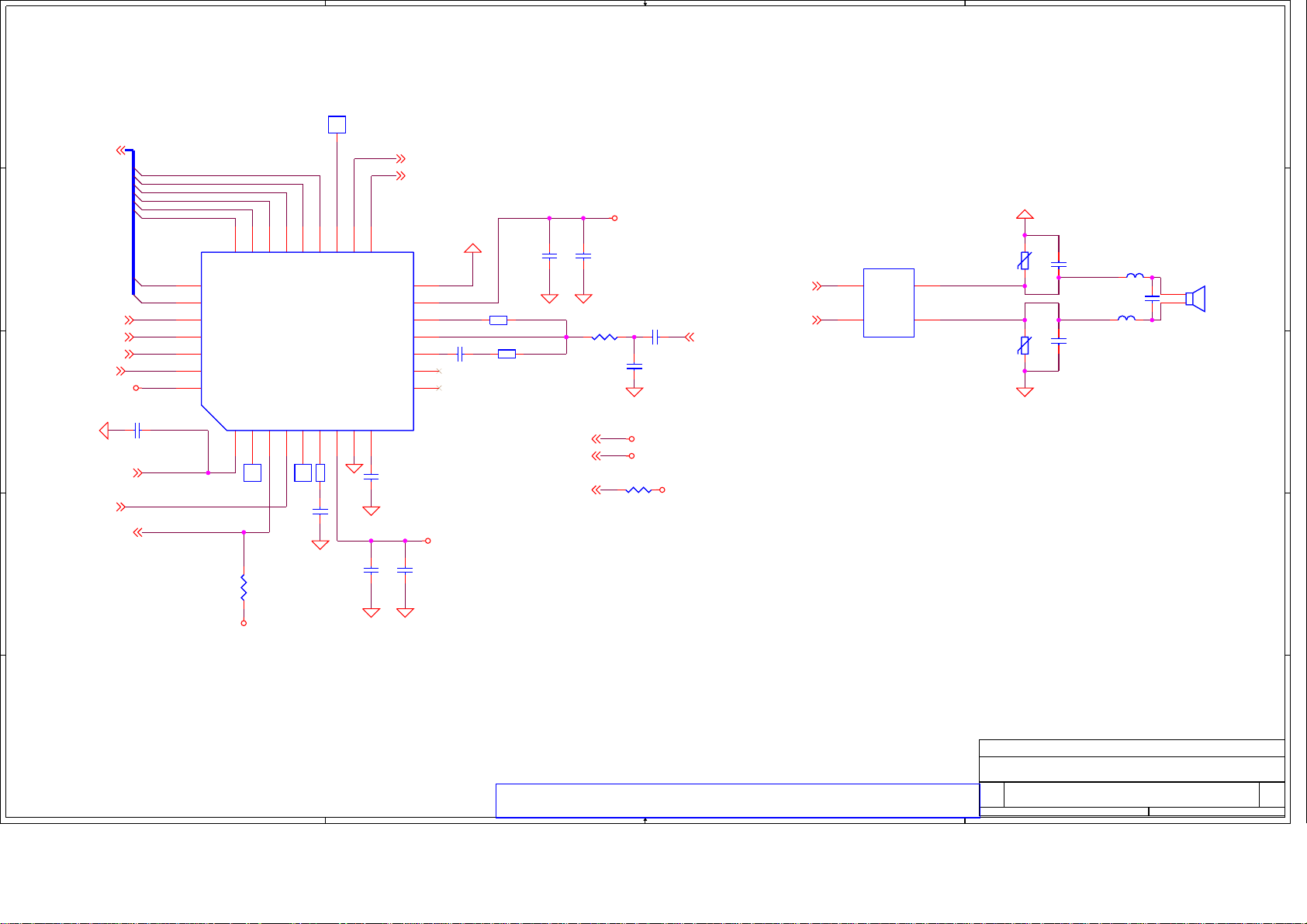
Task: Select the upper varistor symbol near the speaker
Action: [1025, 261]
